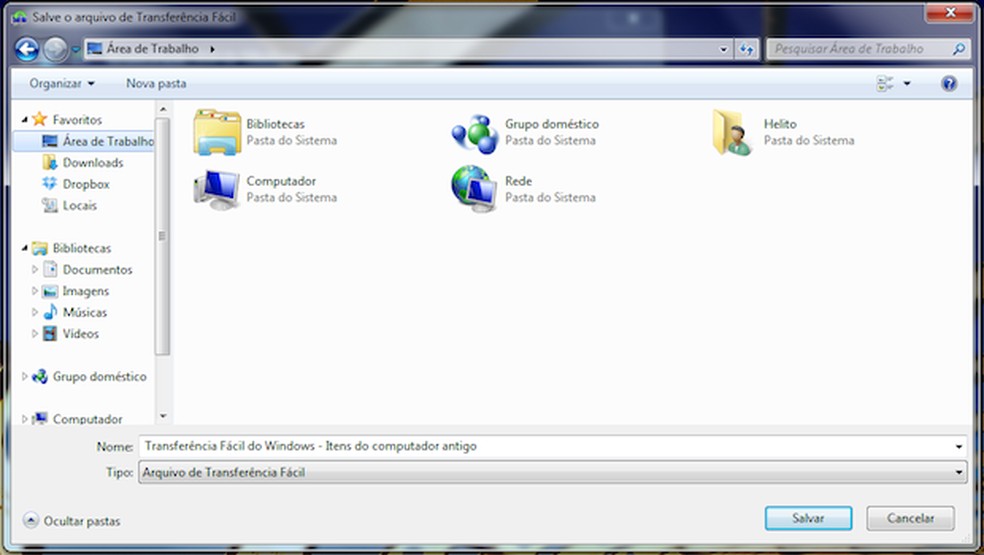The width and height of the screenshot is (984, 555).
Task: Select the Bibliotecas folder icon in the file list
Action: coord(217,132)
